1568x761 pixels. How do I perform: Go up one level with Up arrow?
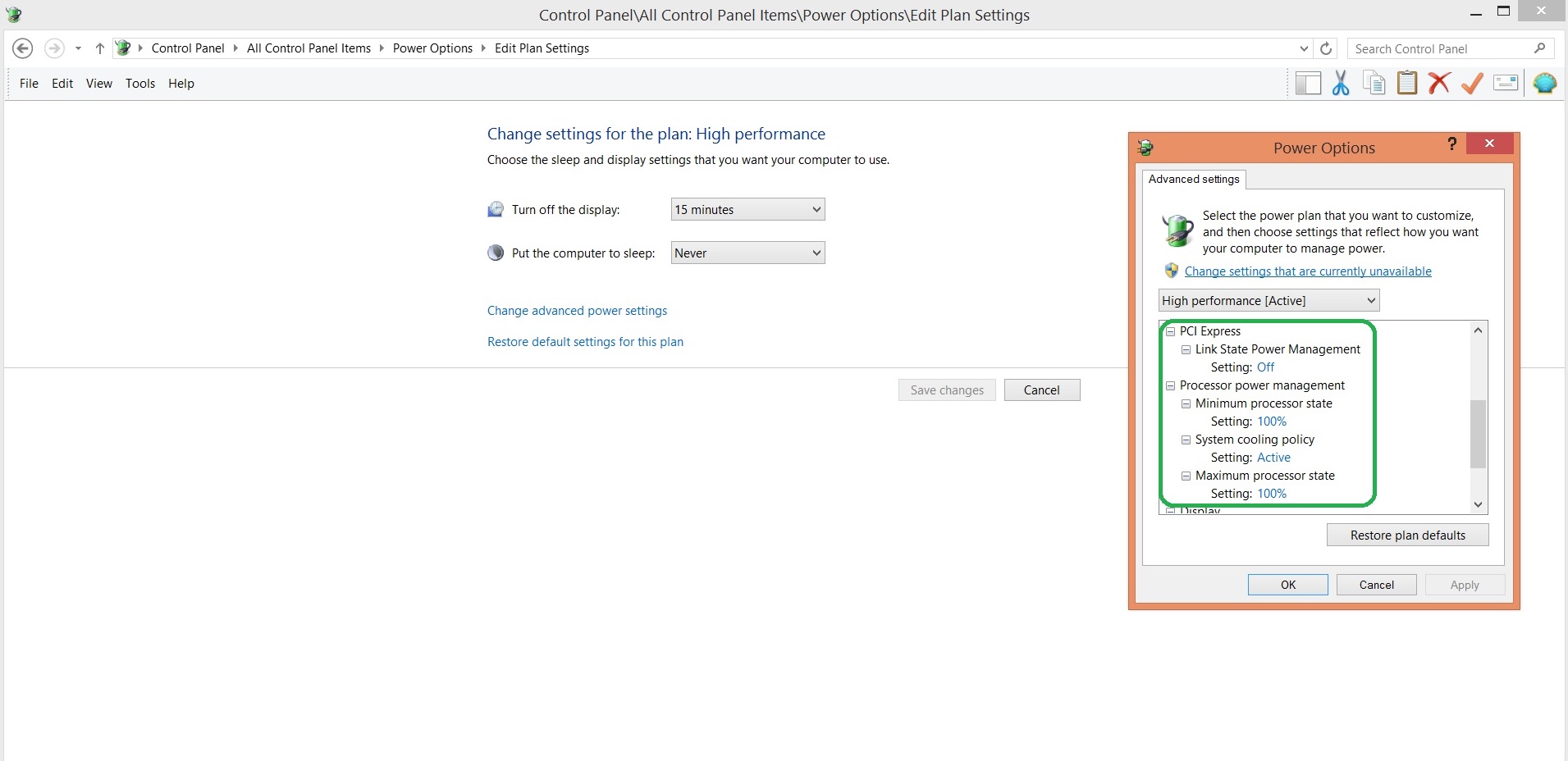pyautogui.click(x=99, y=48)
